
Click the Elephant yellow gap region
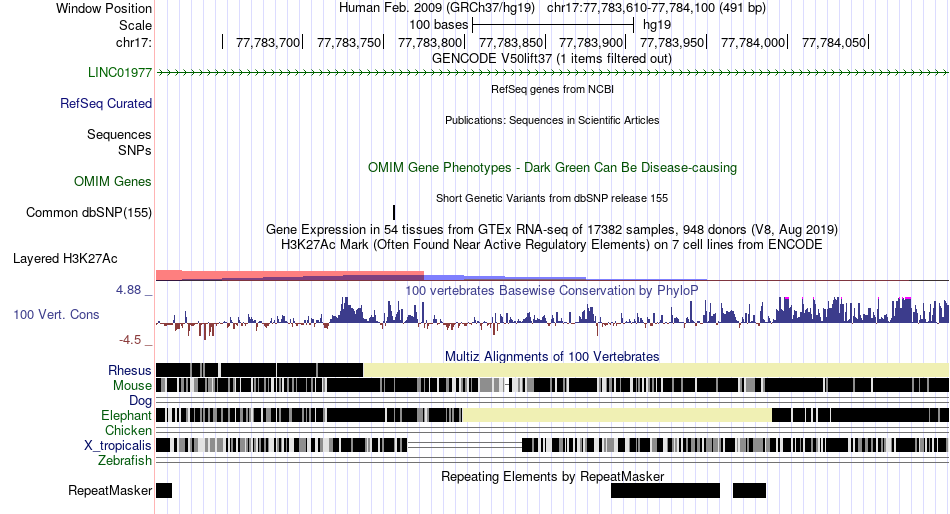coord(617,415)
